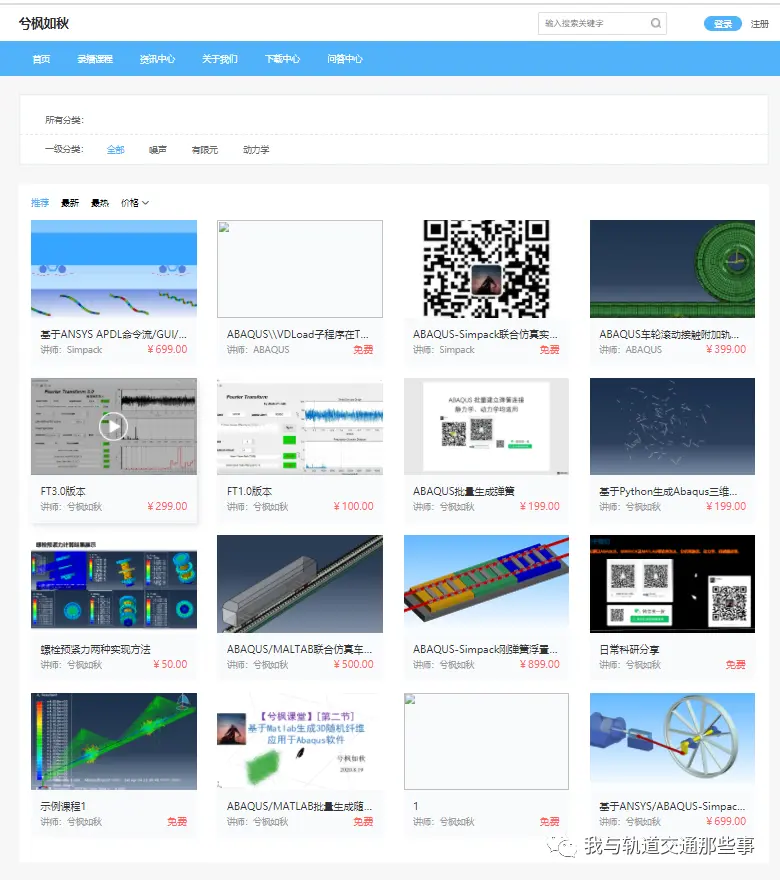Click the ¥500.00 price label
Screen dimensions: 780x880
[x=354, y=664]
